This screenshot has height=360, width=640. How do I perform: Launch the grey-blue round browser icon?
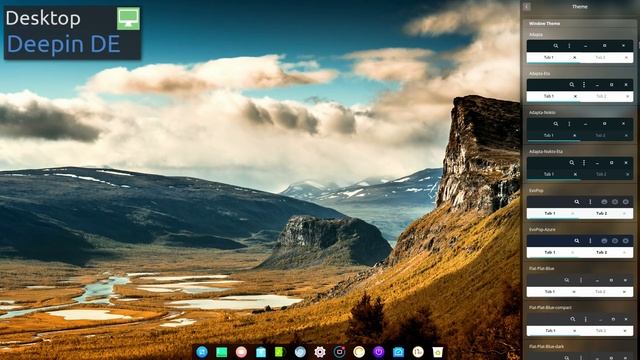click(x=300, y=352)
